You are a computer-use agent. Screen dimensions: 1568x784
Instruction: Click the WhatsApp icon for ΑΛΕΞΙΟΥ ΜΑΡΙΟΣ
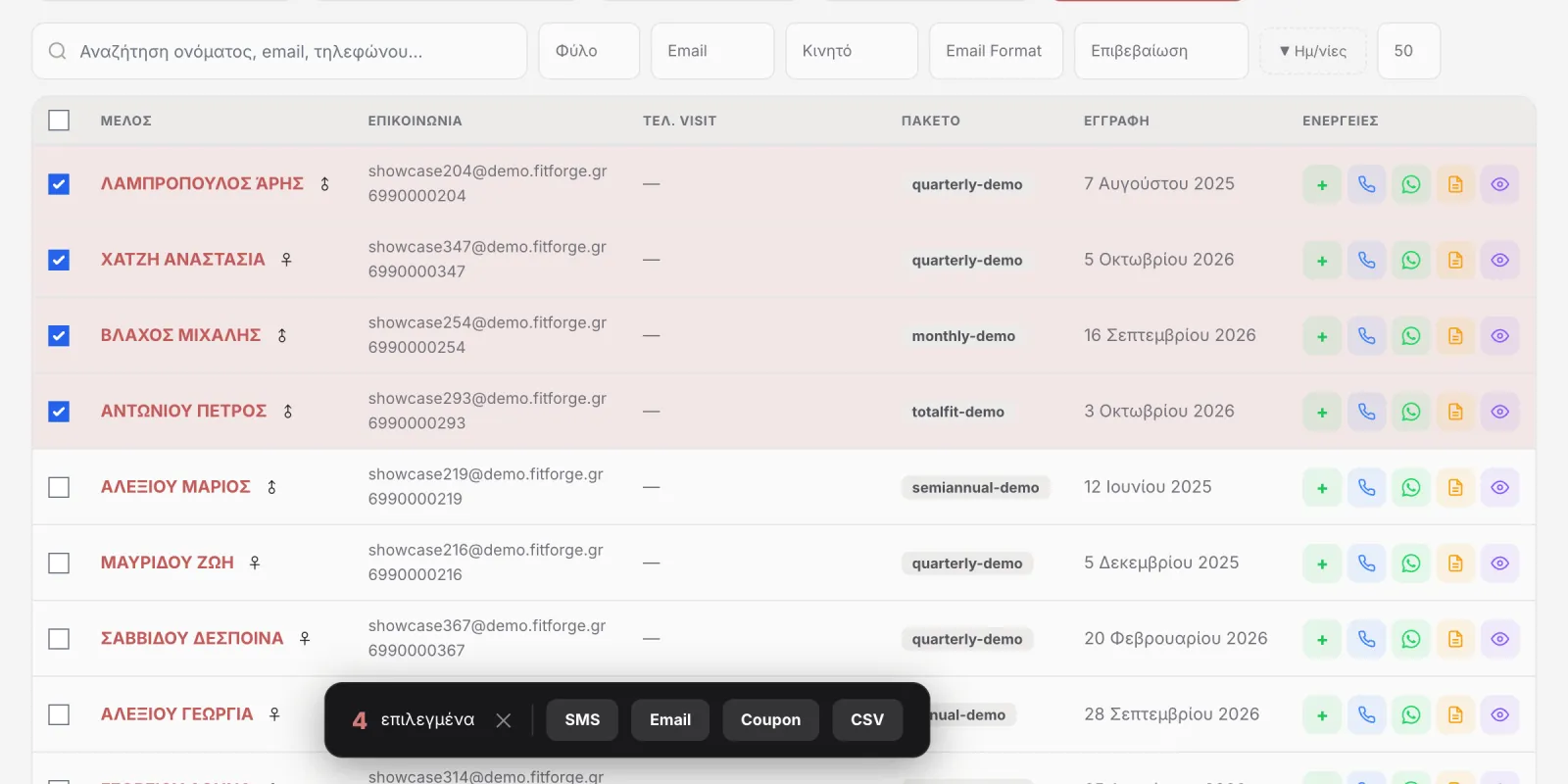coord(1411,487)
